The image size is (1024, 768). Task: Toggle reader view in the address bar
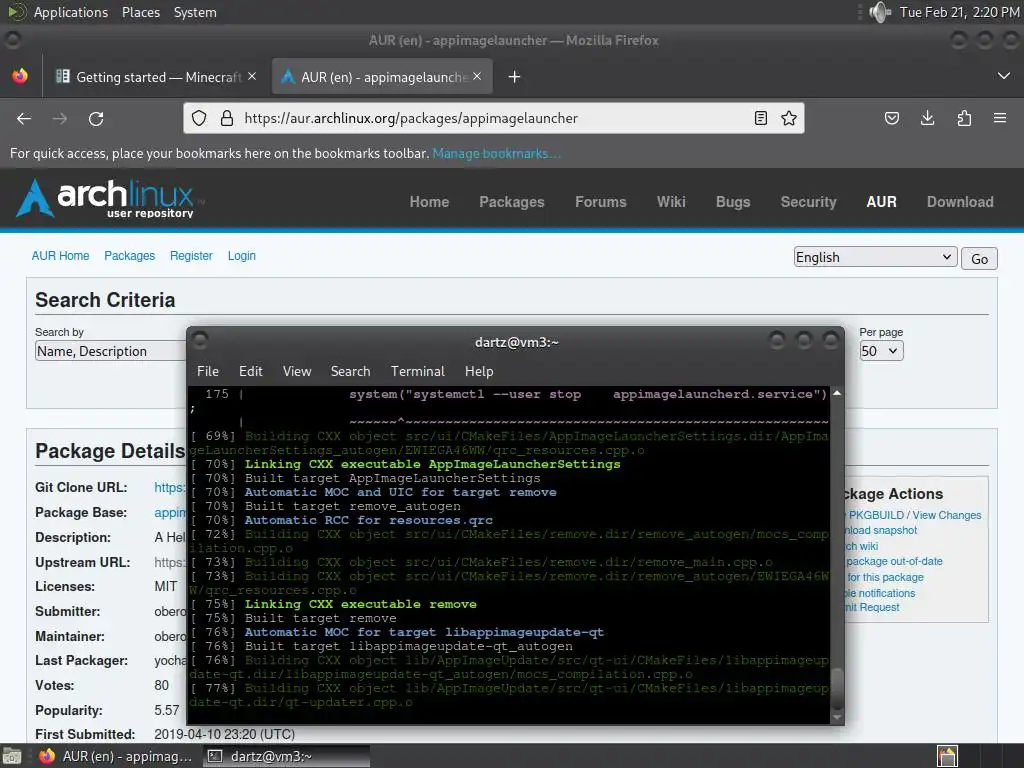pos(760,118)
